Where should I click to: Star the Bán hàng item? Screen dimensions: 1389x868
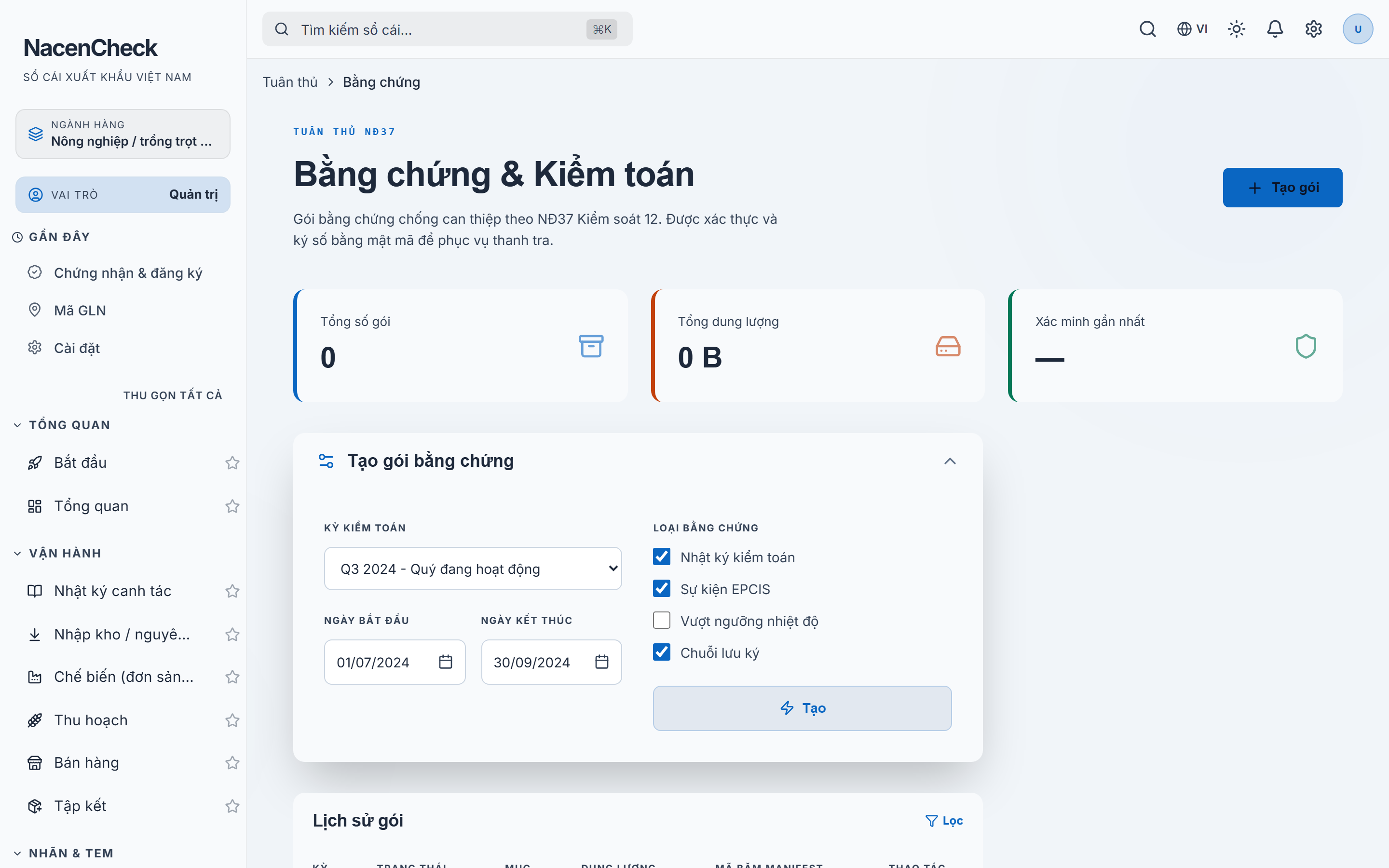click(232, 763)
